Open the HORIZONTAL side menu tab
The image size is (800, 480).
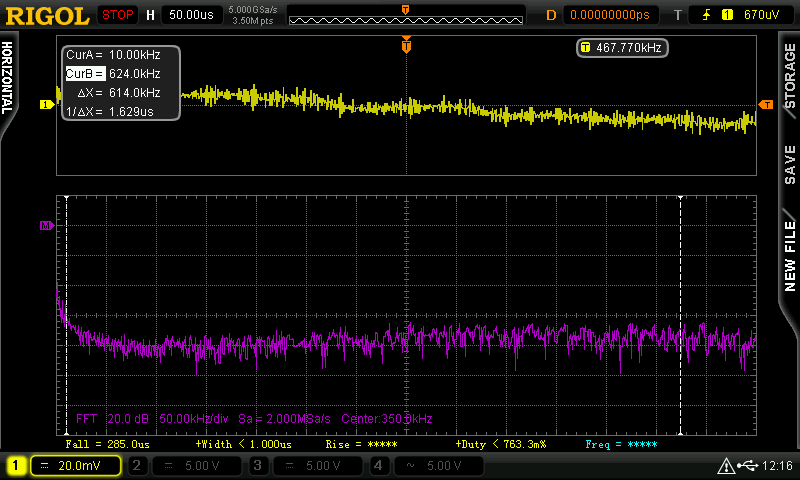click(8, 78)
